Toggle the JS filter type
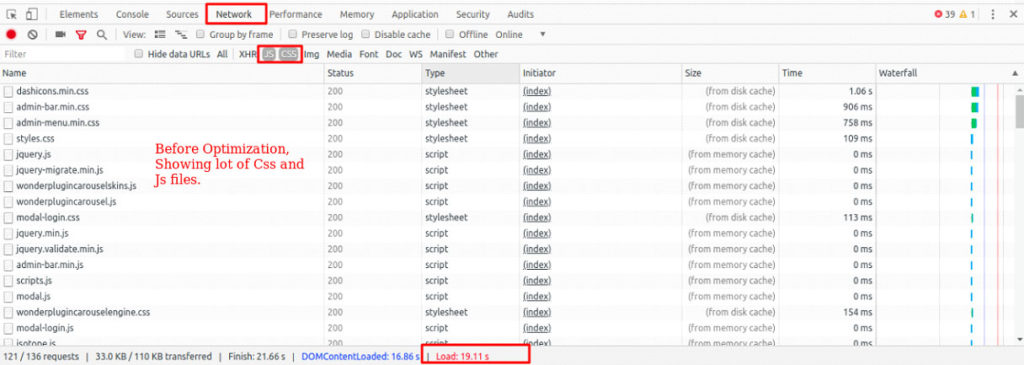 pos(268,54)
